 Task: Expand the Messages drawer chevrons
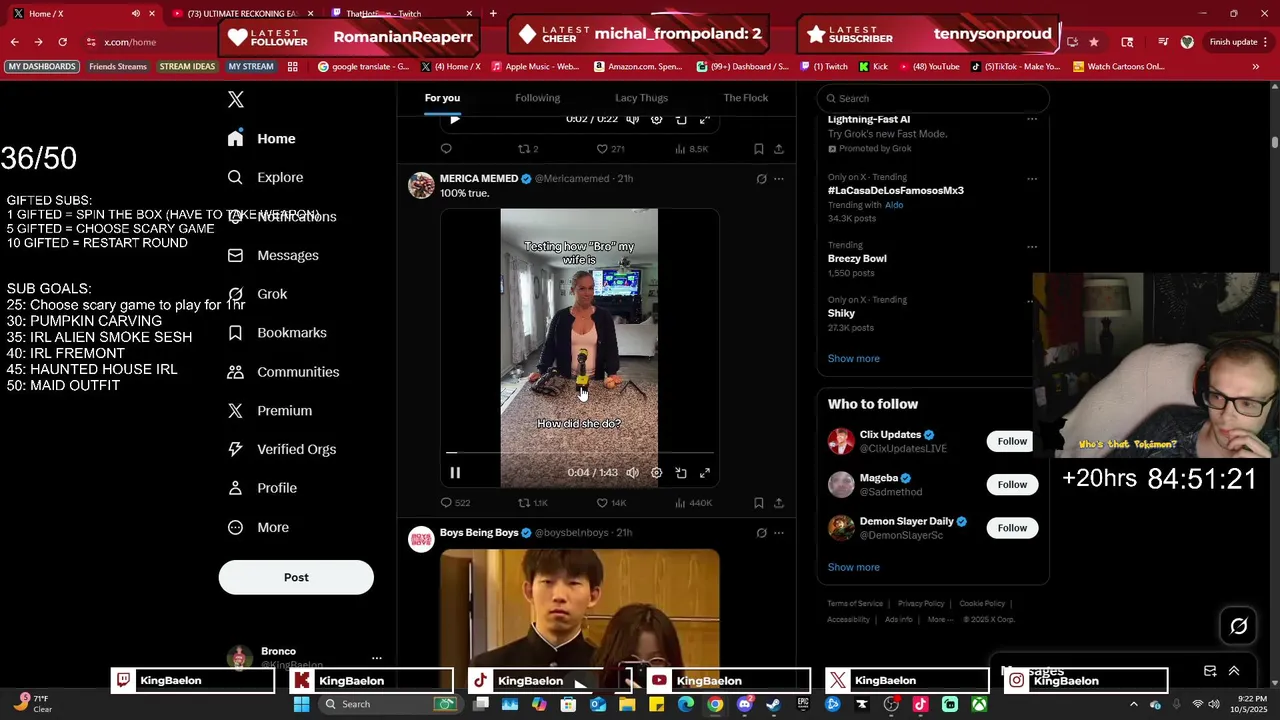coord(1234,671)
